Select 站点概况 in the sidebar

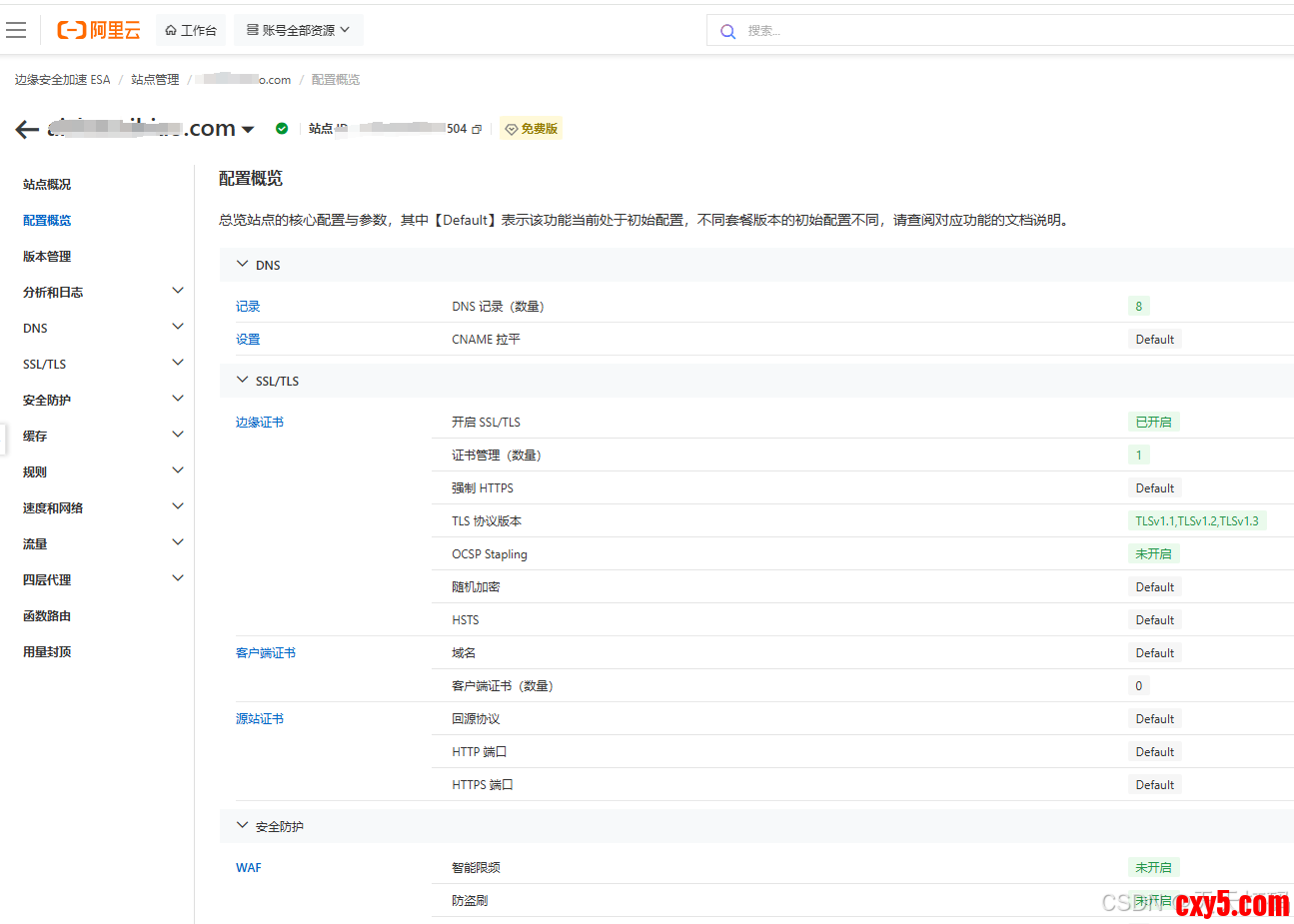pyautogui.click(x=47, y=184)
